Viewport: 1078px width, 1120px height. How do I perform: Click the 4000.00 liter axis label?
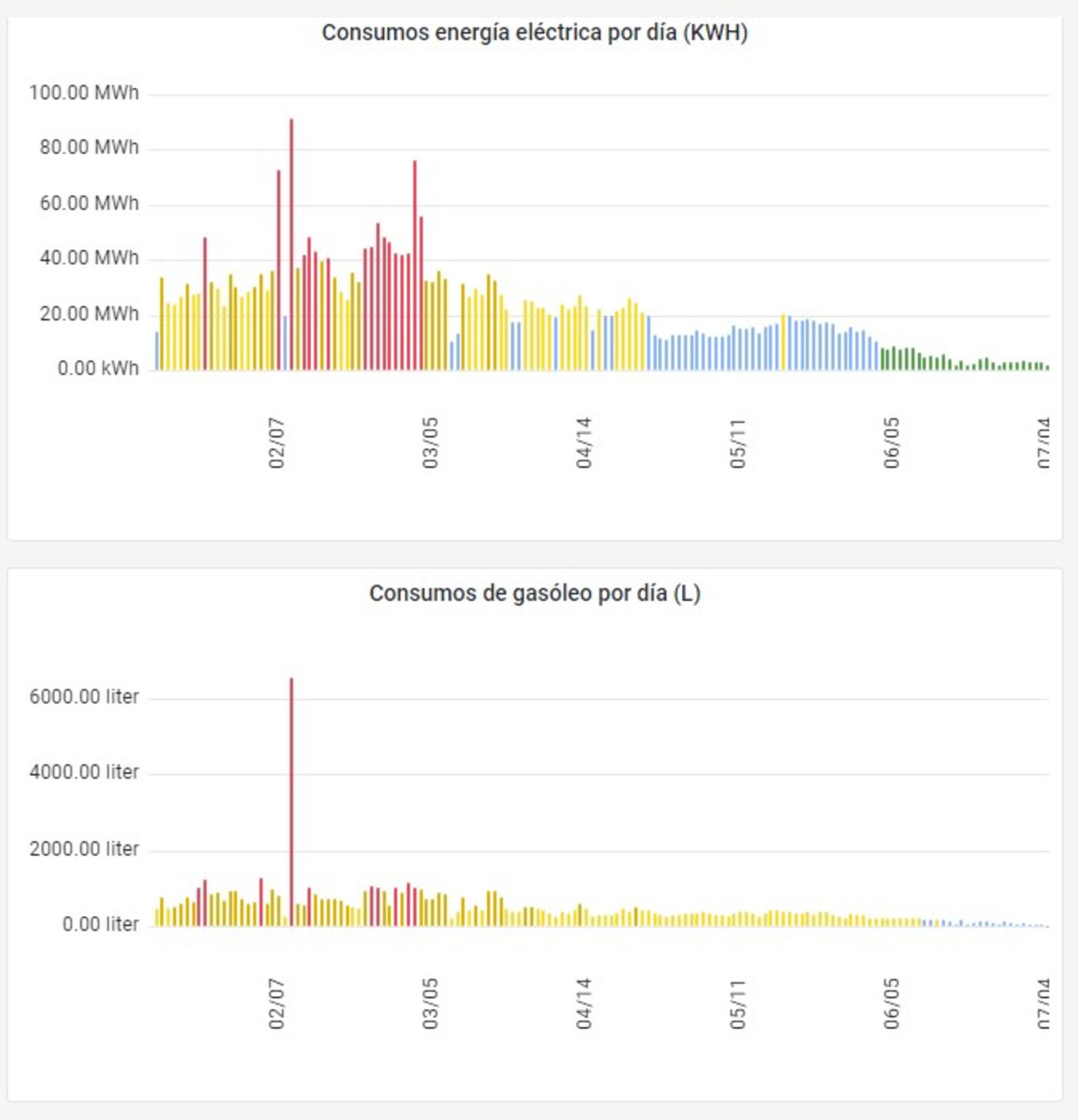point(84,773)
